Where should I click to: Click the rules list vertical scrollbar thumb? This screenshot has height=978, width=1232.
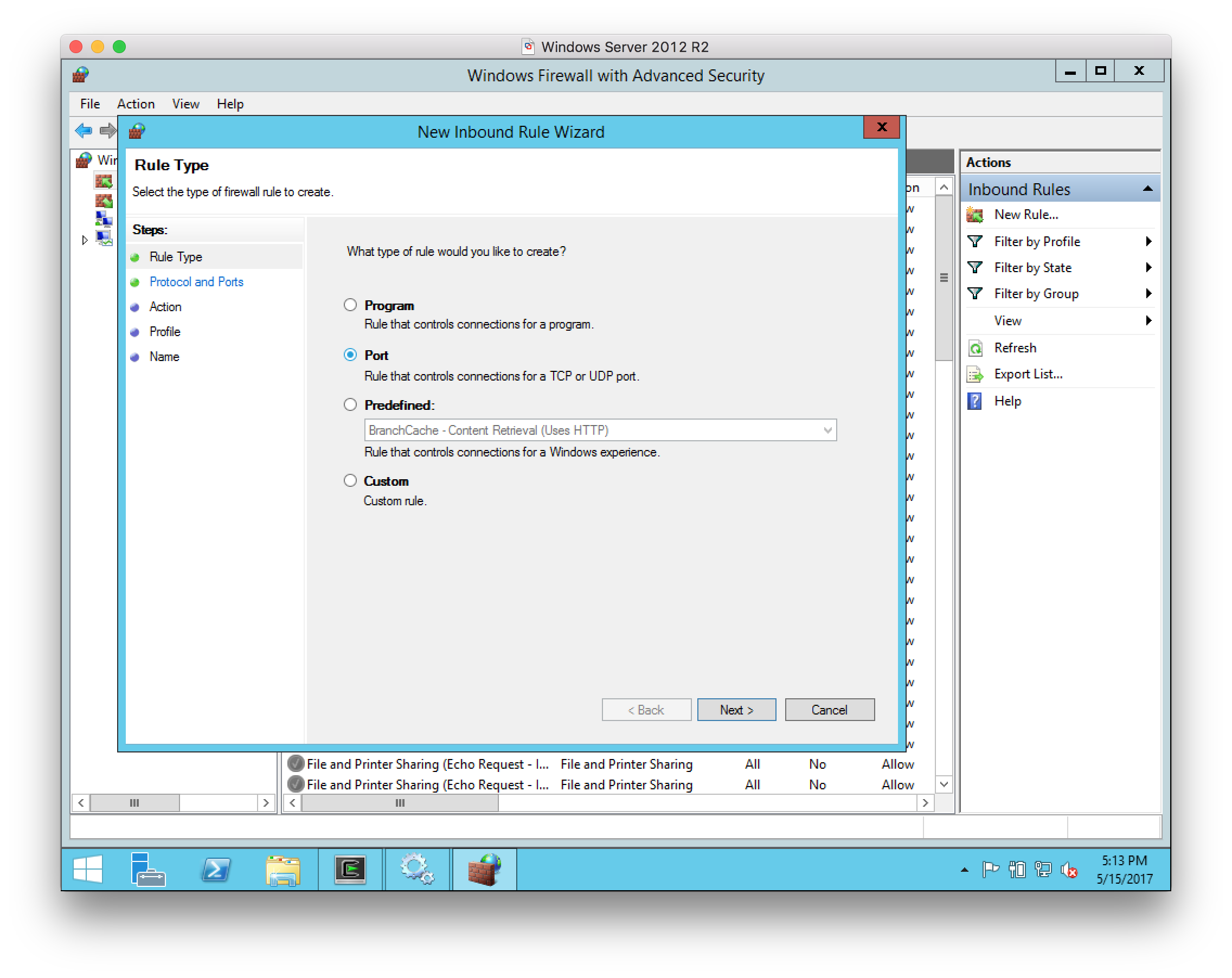[x=944, y=278]
